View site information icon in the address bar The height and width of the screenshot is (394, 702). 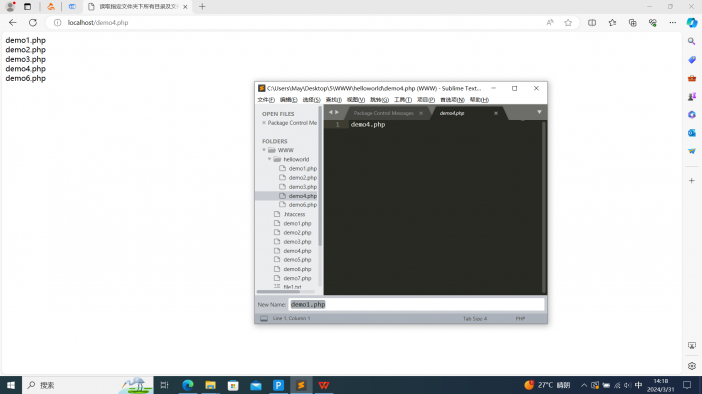pos(57,22)
